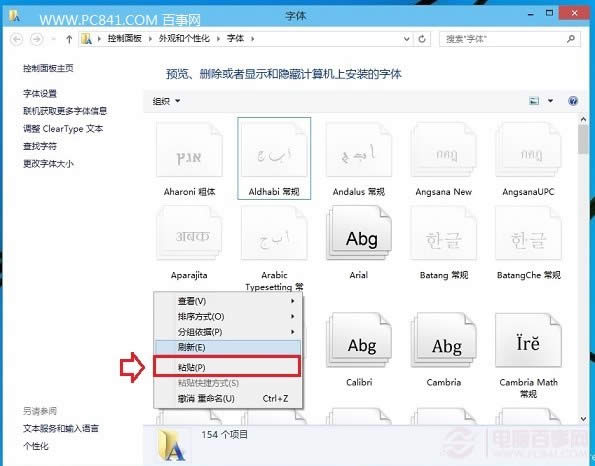Click 控制面板 in breadcrumb path
The image size is (595, 466).
click(124, 39)
